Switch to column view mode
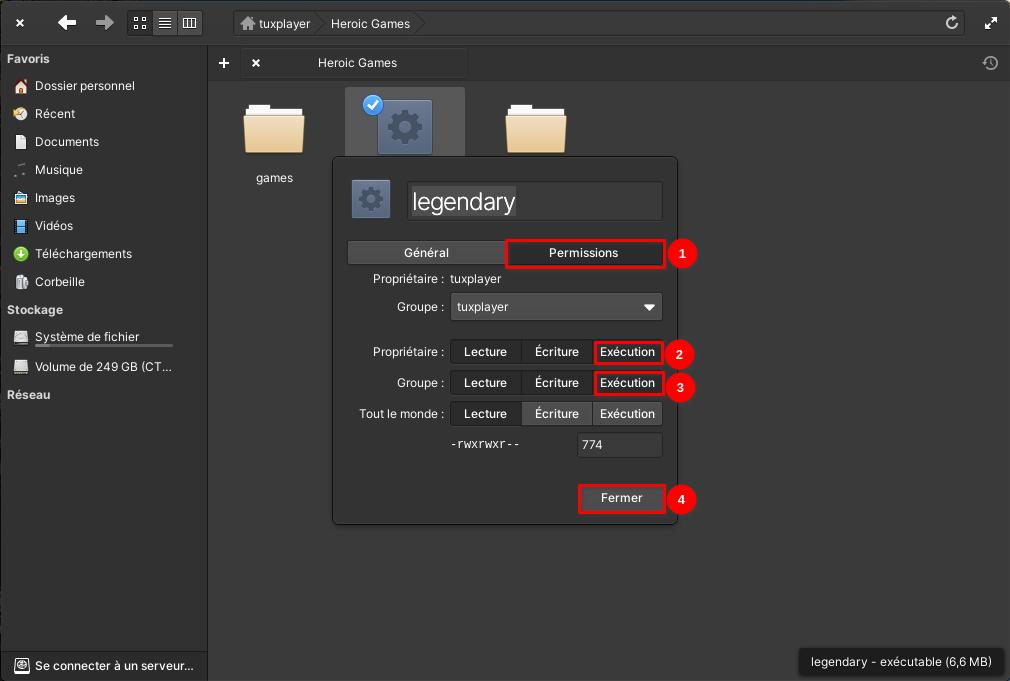 click(x=189, y=23)
